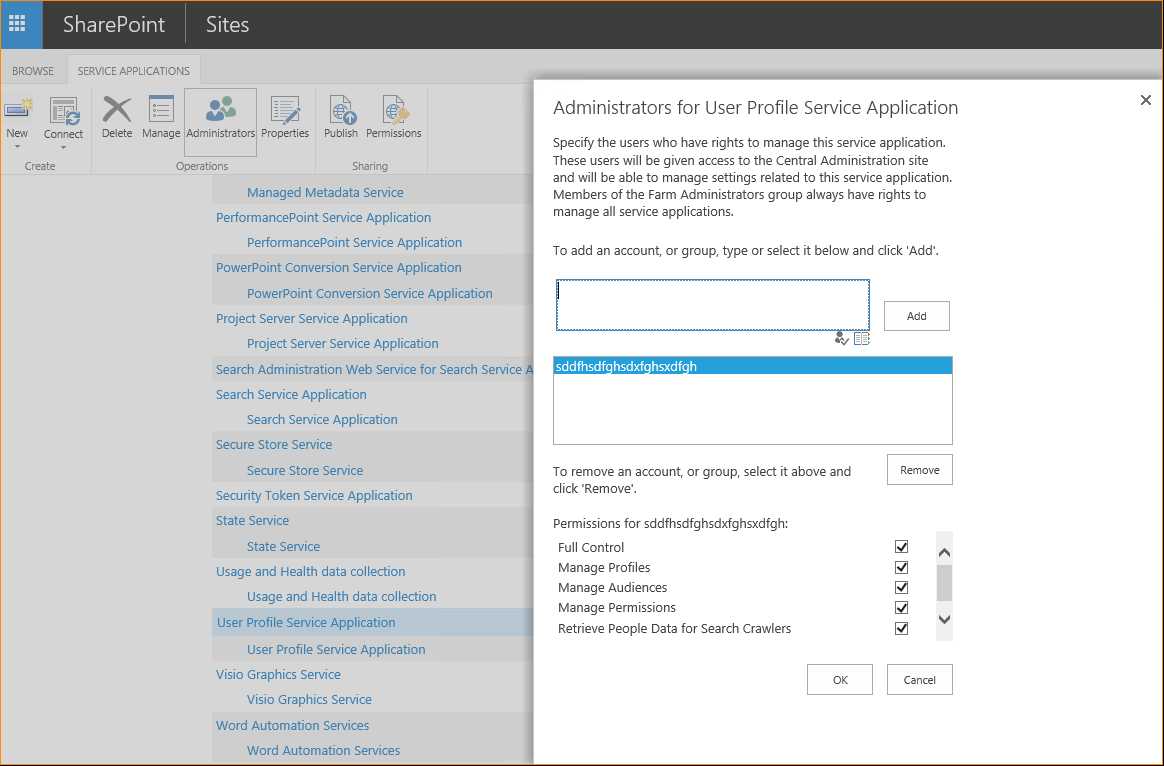
Task: Close the Administrators dialog
Action: [x=1145, y=99]
